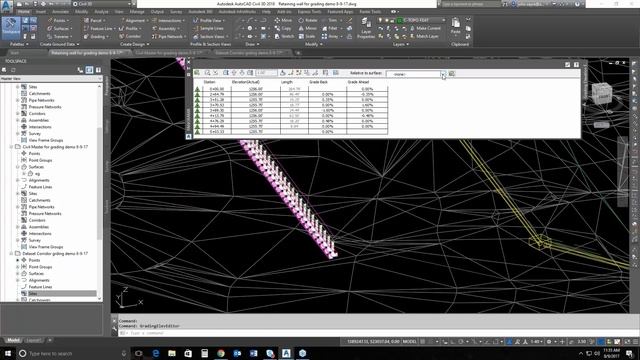Click the Elevation(Actual) column header
The image size is (640, 360).
[245, 82]
